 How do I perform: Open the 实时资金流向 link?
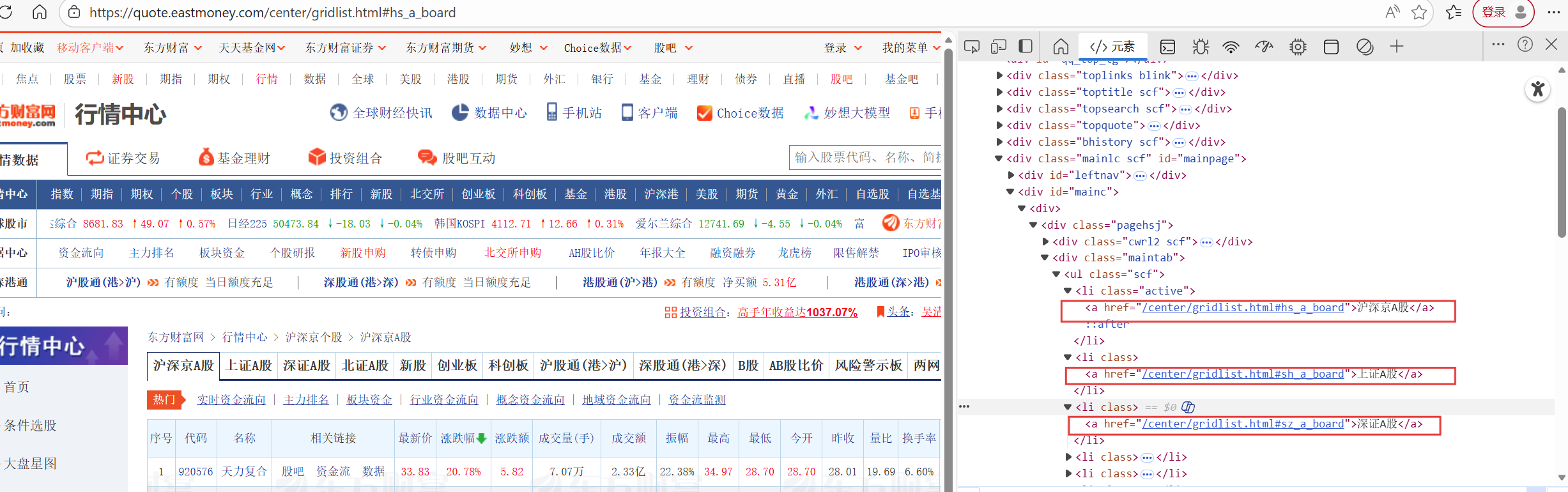pos(231,400)
